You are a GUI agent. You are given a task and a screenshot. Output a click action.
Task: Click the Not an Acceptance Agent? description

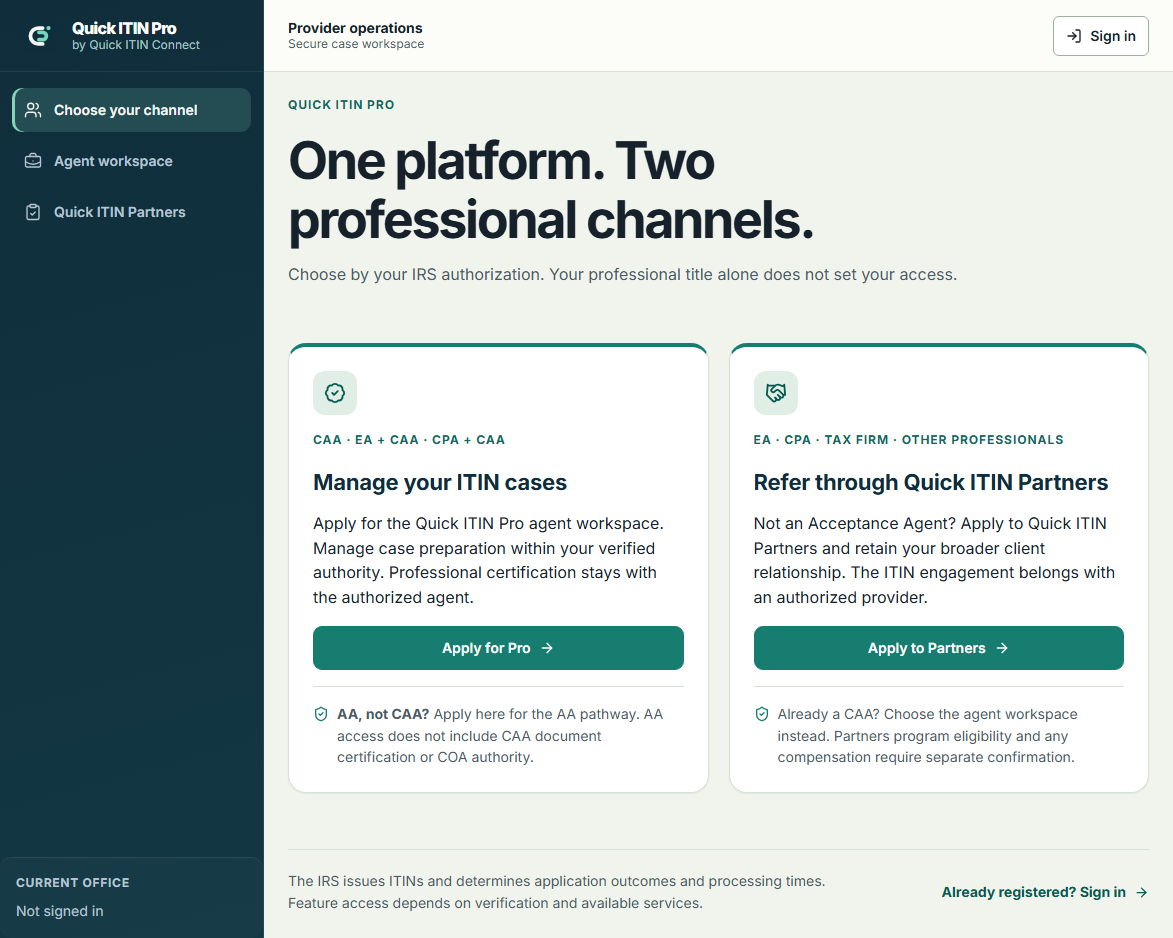(934, 560)
